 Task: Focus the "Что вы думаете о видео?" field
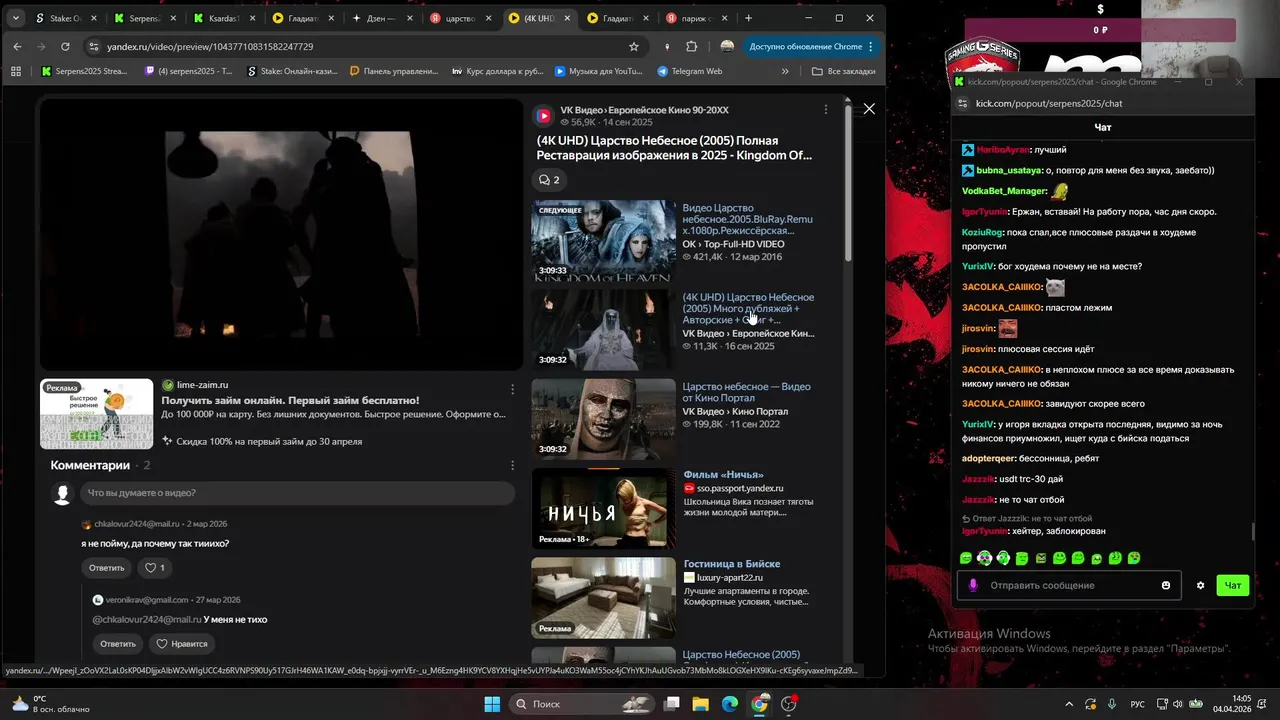coord(298,493)
